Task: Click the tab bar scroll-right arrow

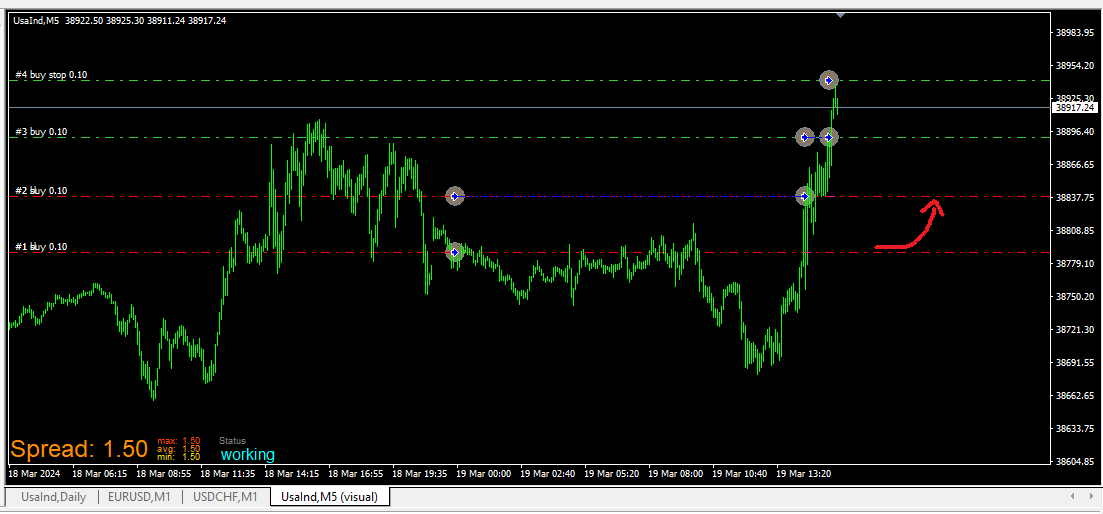Action: point(1092,496)
